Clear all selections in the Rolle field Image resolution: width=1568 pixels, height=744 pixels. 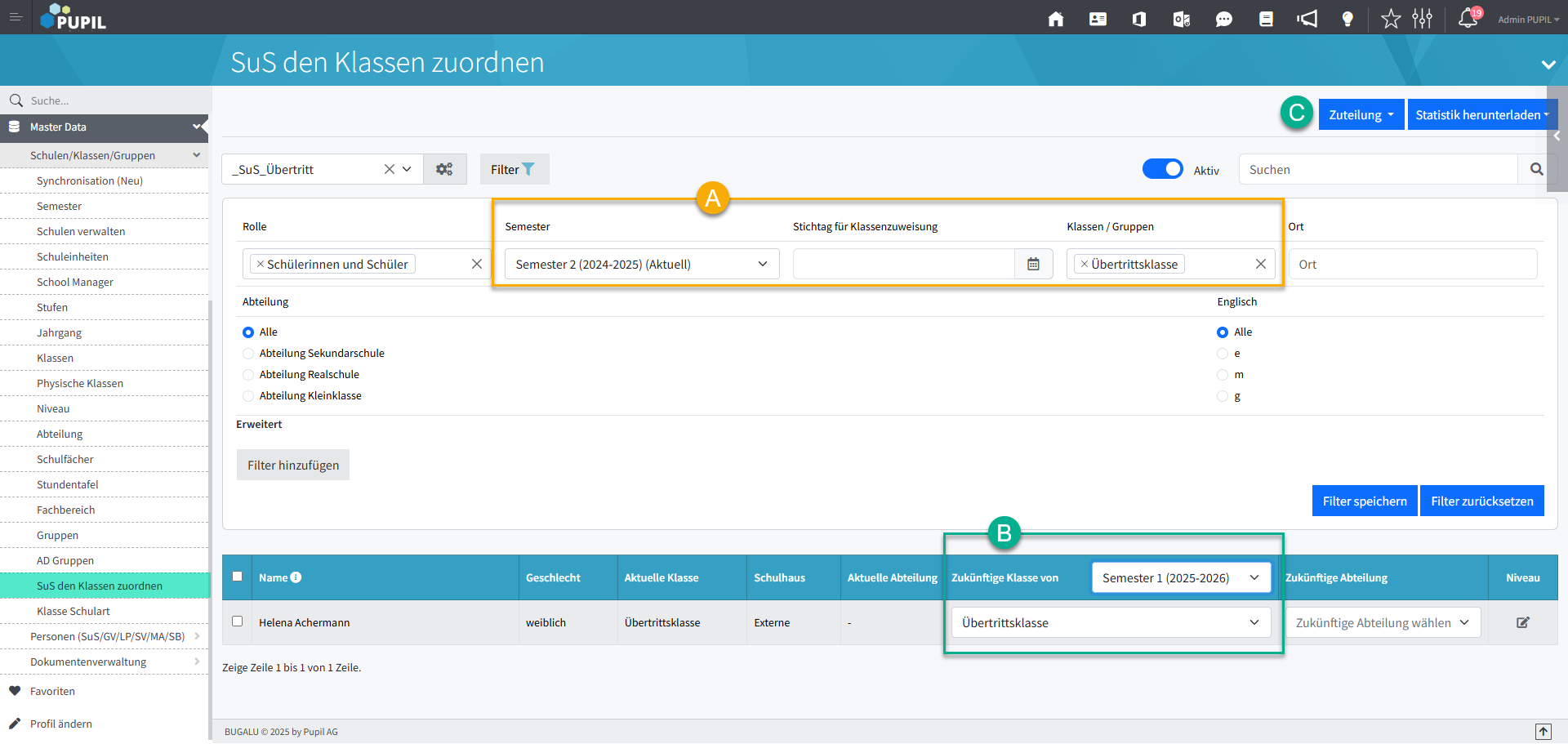pyautogui.click(x=477, y=264)
